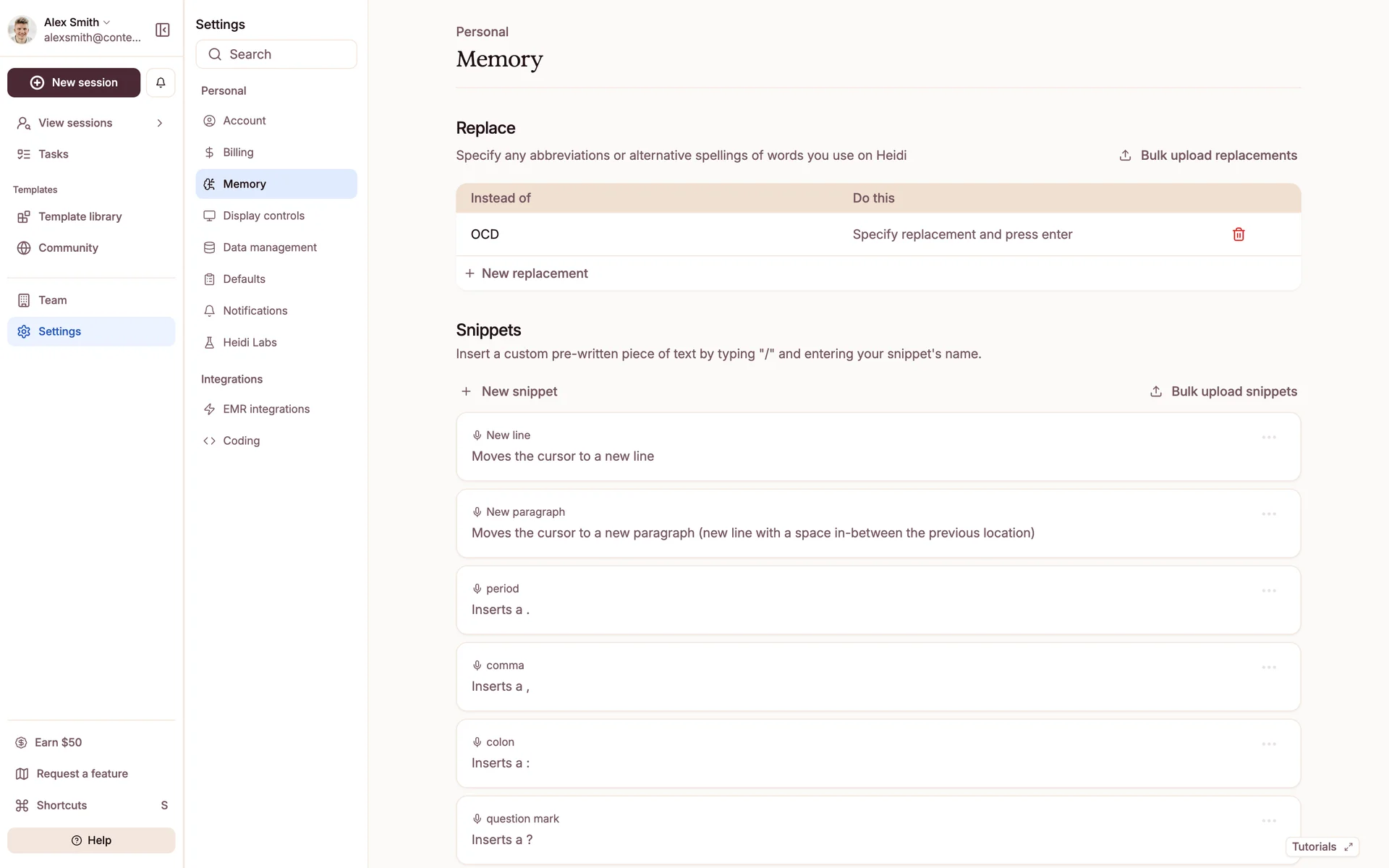
Task: Open options for New paragraph snippet
Action: click(1268, 514)
